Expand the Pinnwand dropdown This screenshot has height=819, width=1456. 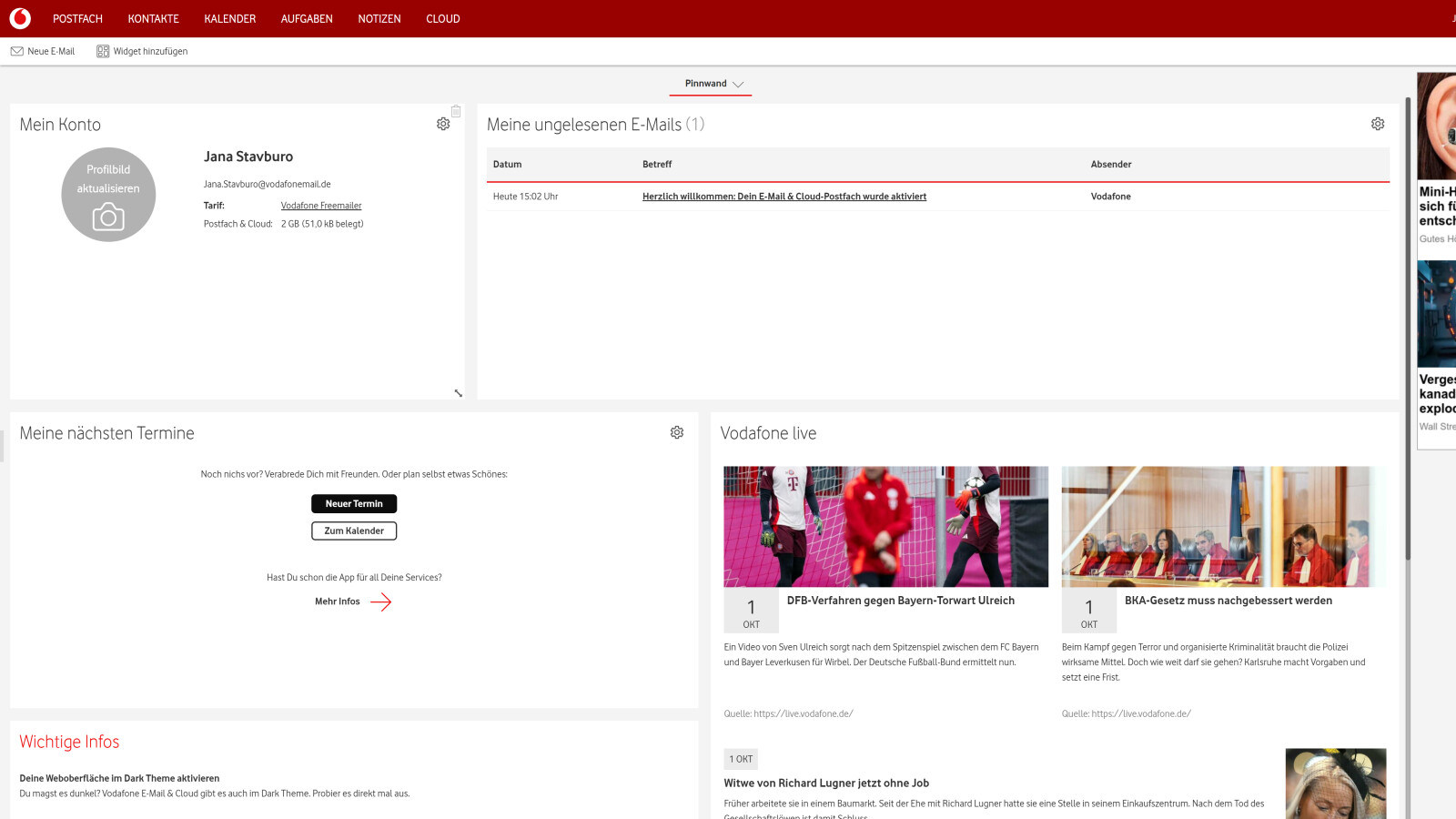[739, 84]
